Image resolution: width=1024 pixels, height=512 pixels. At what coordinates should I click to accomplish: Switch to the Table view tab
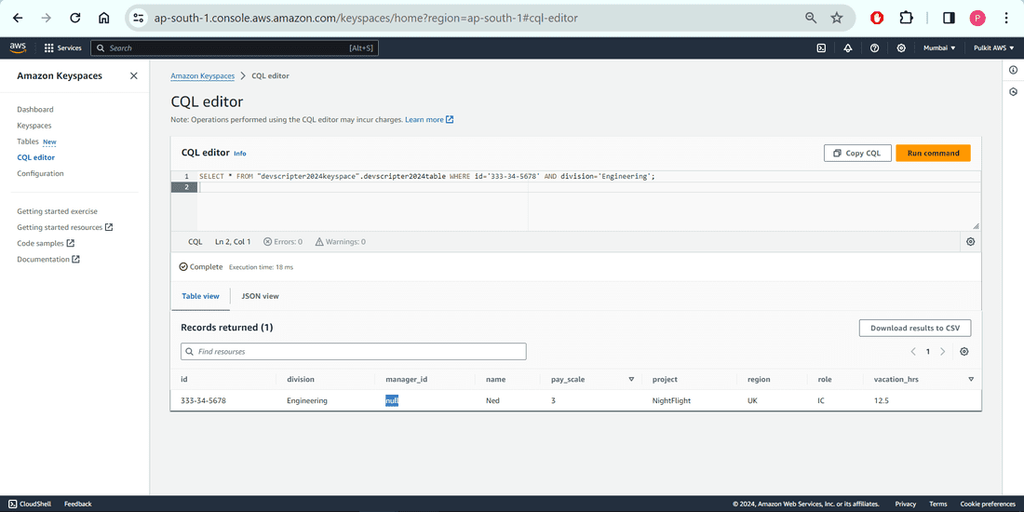tap(200, 296)
